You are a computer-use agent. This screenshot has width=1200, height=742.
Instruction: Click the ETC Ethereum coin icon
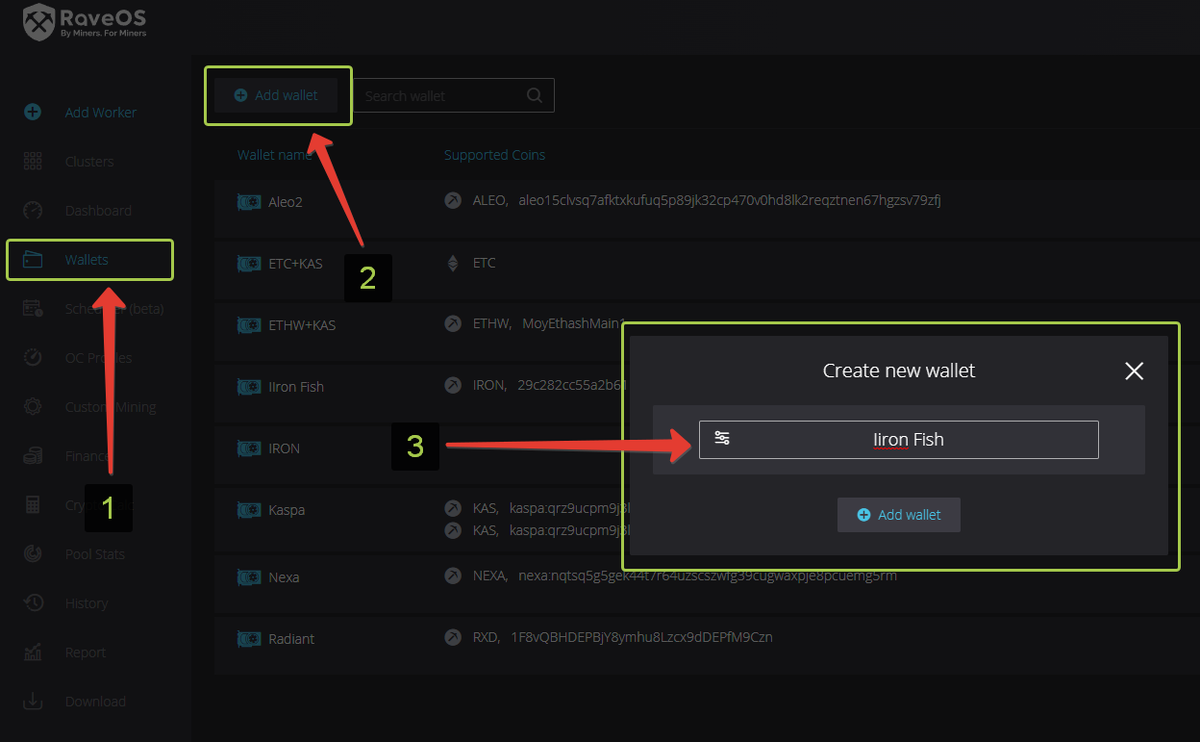click(x=453, y=263)
